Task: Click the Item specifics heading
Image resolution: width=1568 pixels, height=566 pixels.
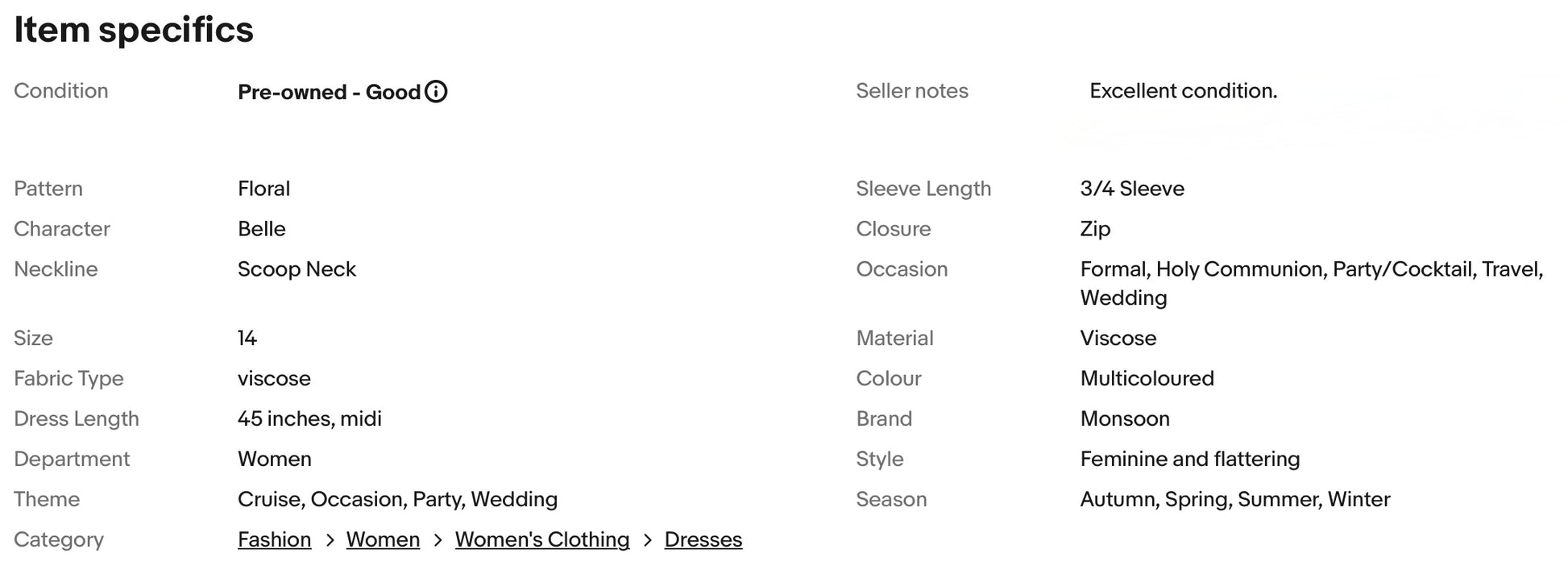Action: (134, 30)
